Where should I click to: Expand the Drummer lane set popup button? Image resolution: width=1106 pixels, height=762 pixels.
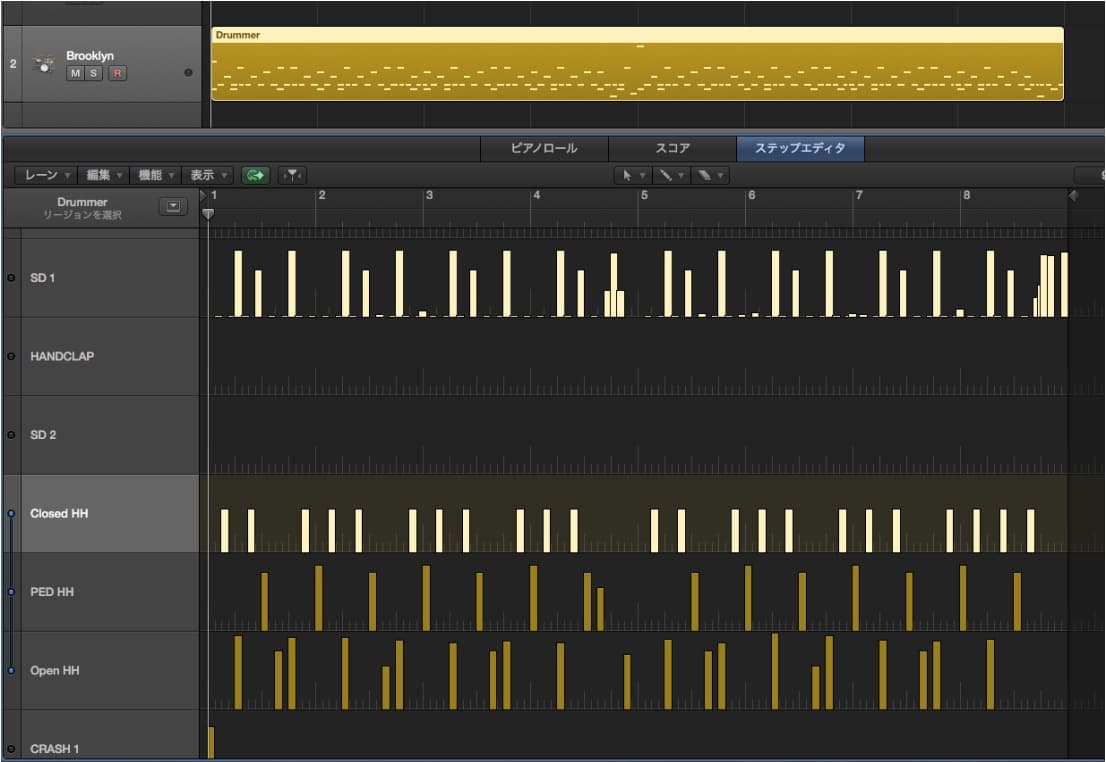click(x=174, y=207)
